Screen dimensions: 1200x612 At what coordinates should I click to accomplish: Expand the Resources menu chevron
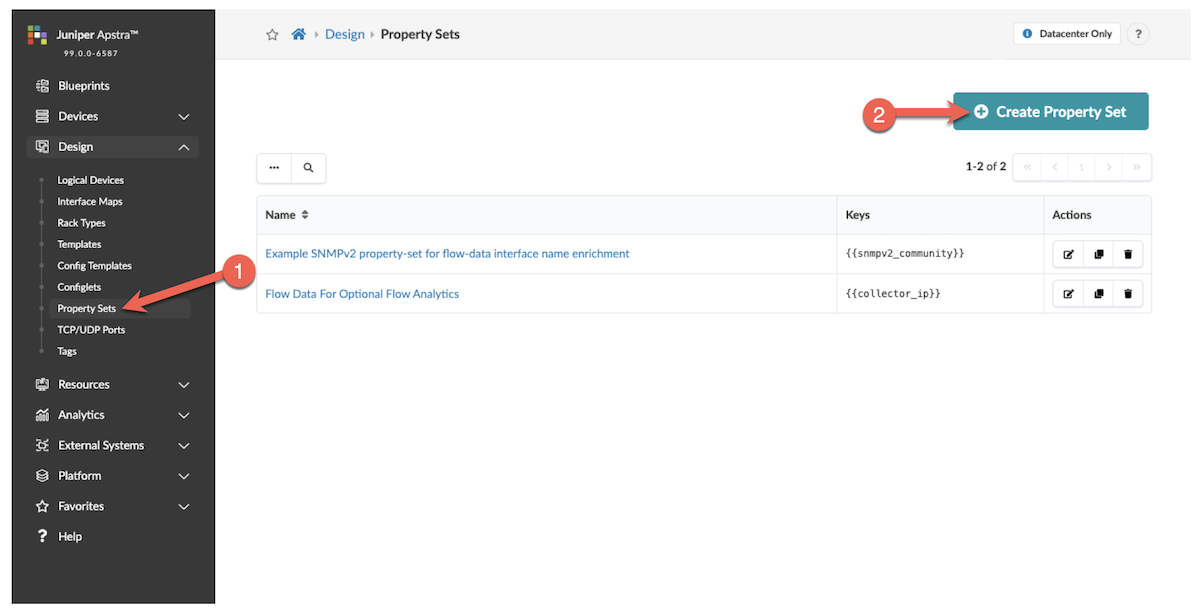184,385
